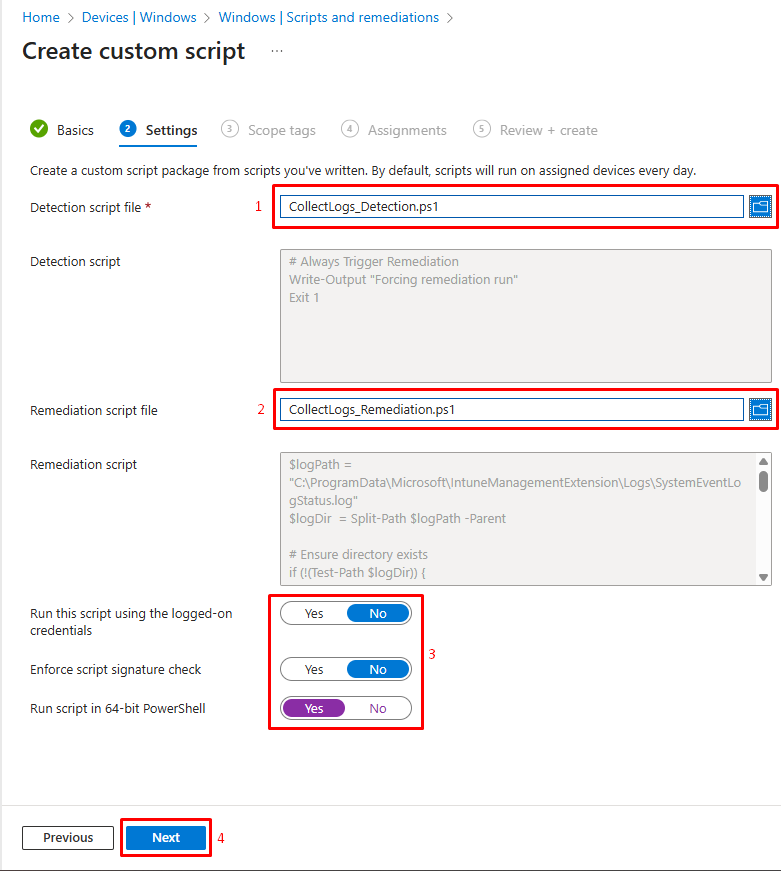Image resolution: width=781 pixels, height=871 pixels.
Task: Click the detection script file name field
Action: [x=510, y=207]
